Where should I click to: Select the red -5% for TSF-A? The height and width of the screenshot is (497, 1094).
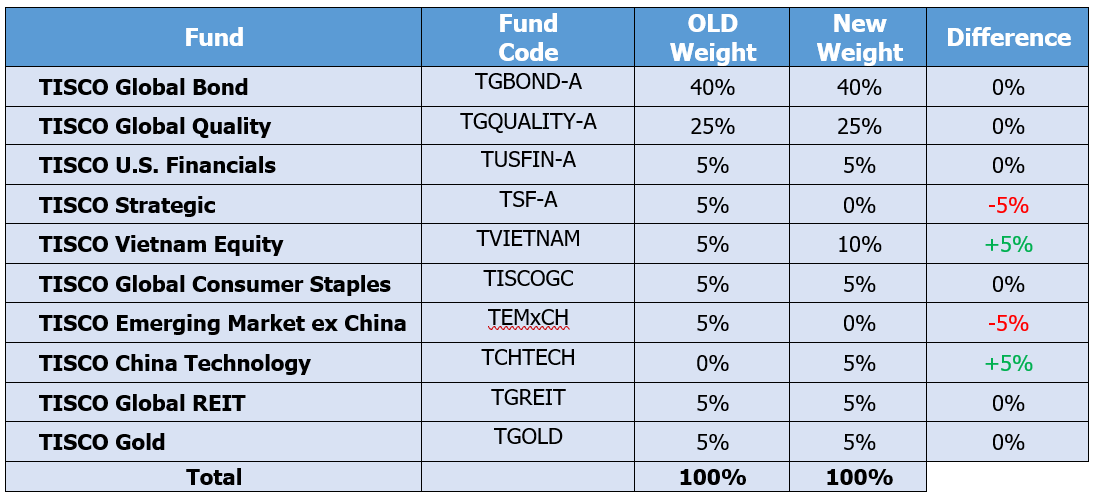[1008, 206]
